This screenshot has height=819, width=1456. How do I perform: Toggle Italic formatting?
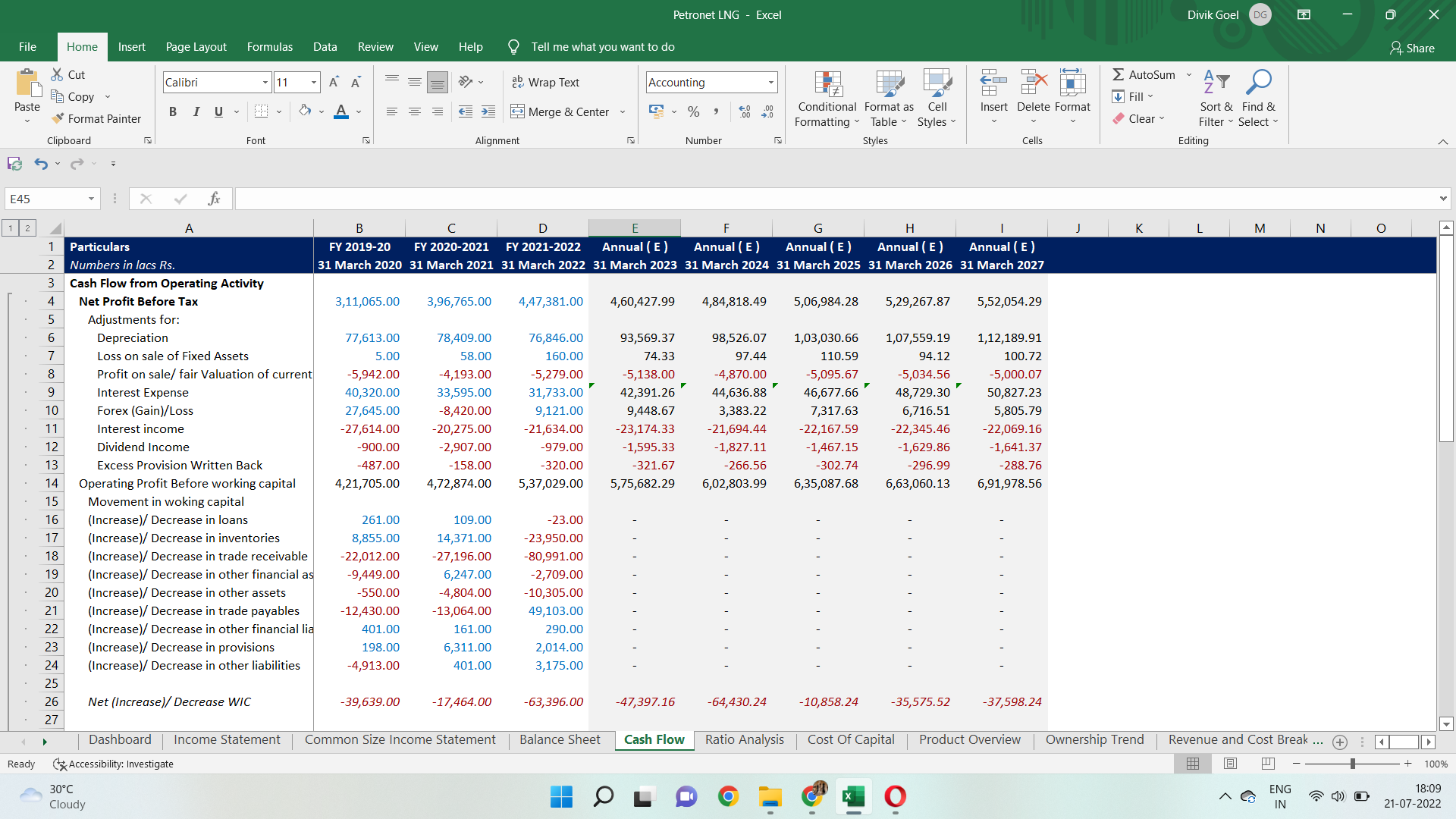click(x=196, y=111)
